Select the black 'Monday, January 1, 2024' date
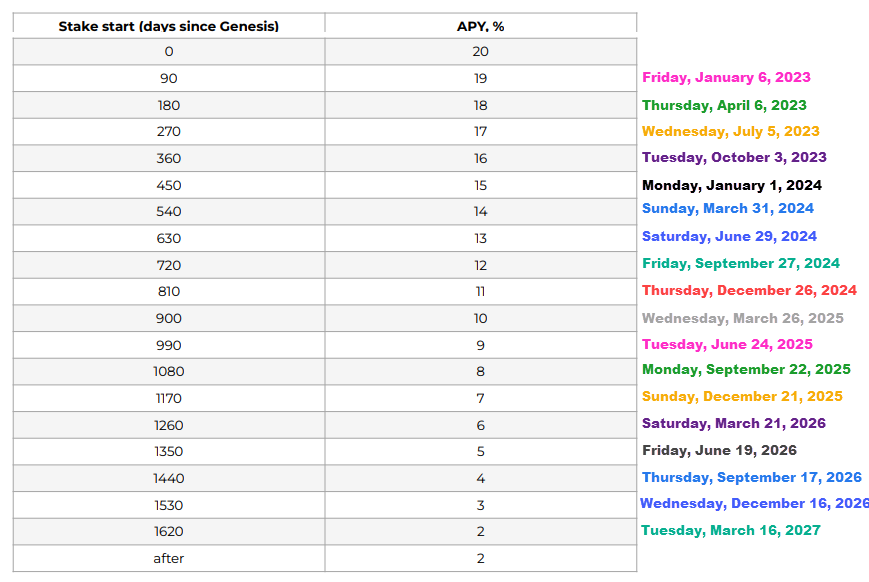This screenshot has height=582, width=869. (732, 185)
